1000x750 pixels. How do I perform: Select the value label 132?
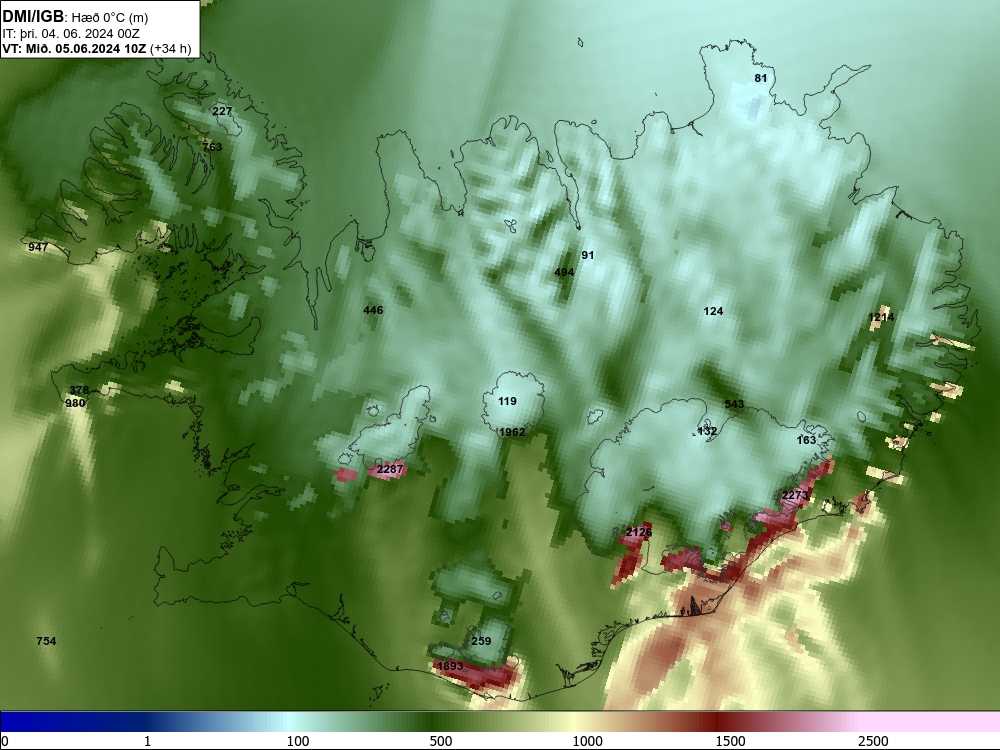(x=707, y=431)
